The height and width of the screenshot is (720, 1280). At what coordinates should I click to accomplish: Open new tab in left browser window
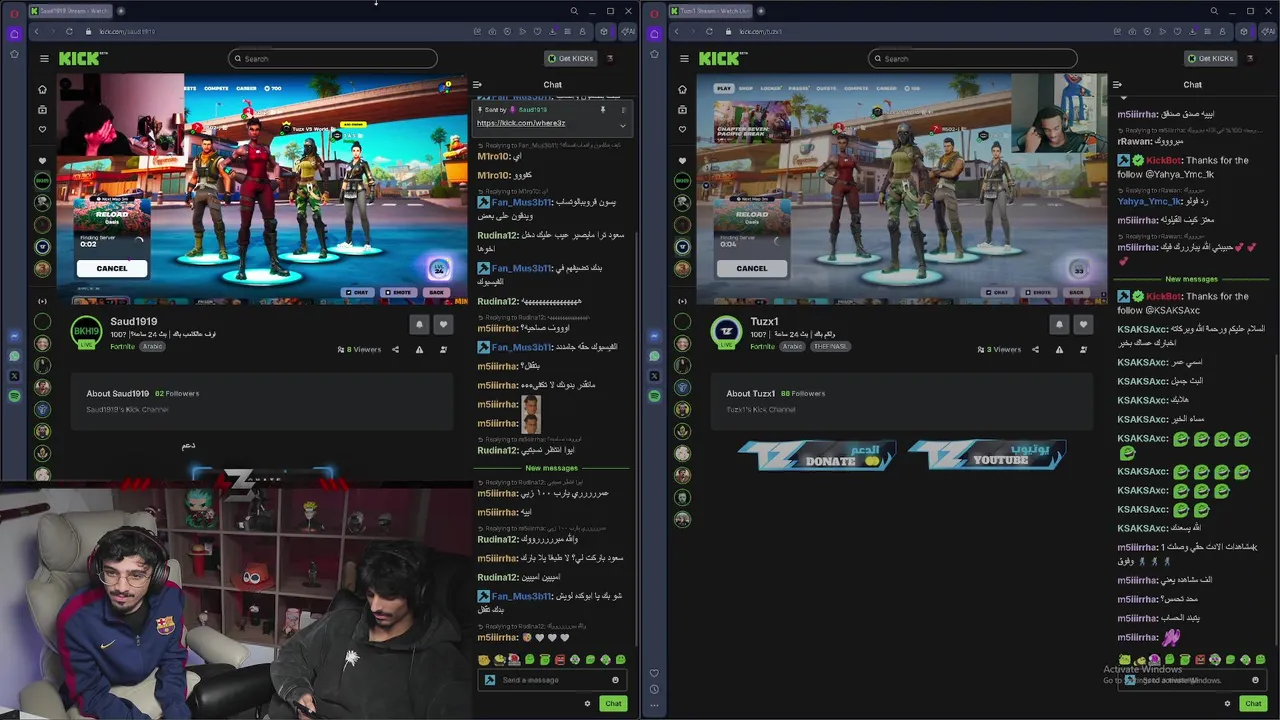[120, 11]
